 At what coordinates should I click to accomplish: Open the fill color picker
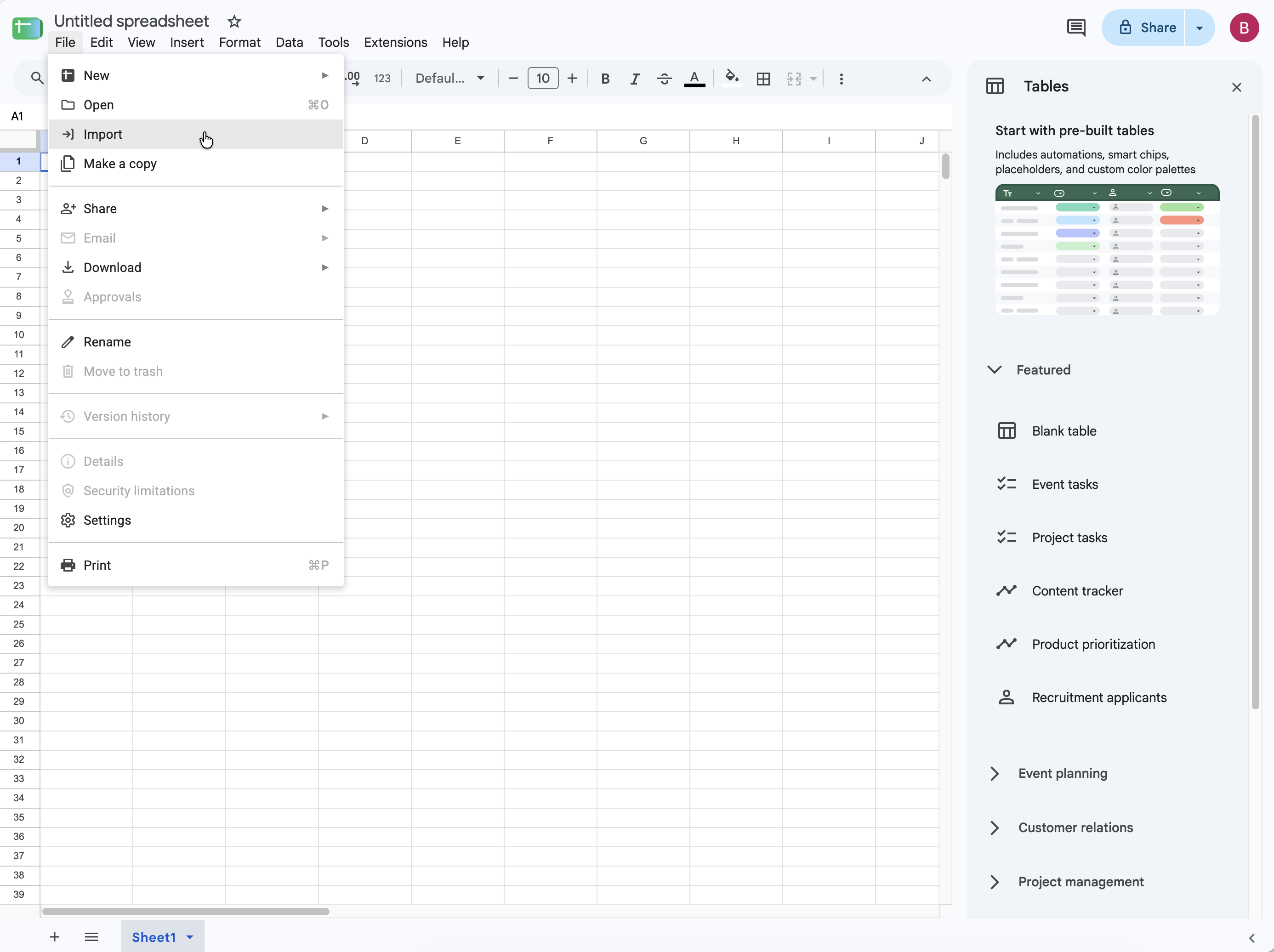pos(732,78)
